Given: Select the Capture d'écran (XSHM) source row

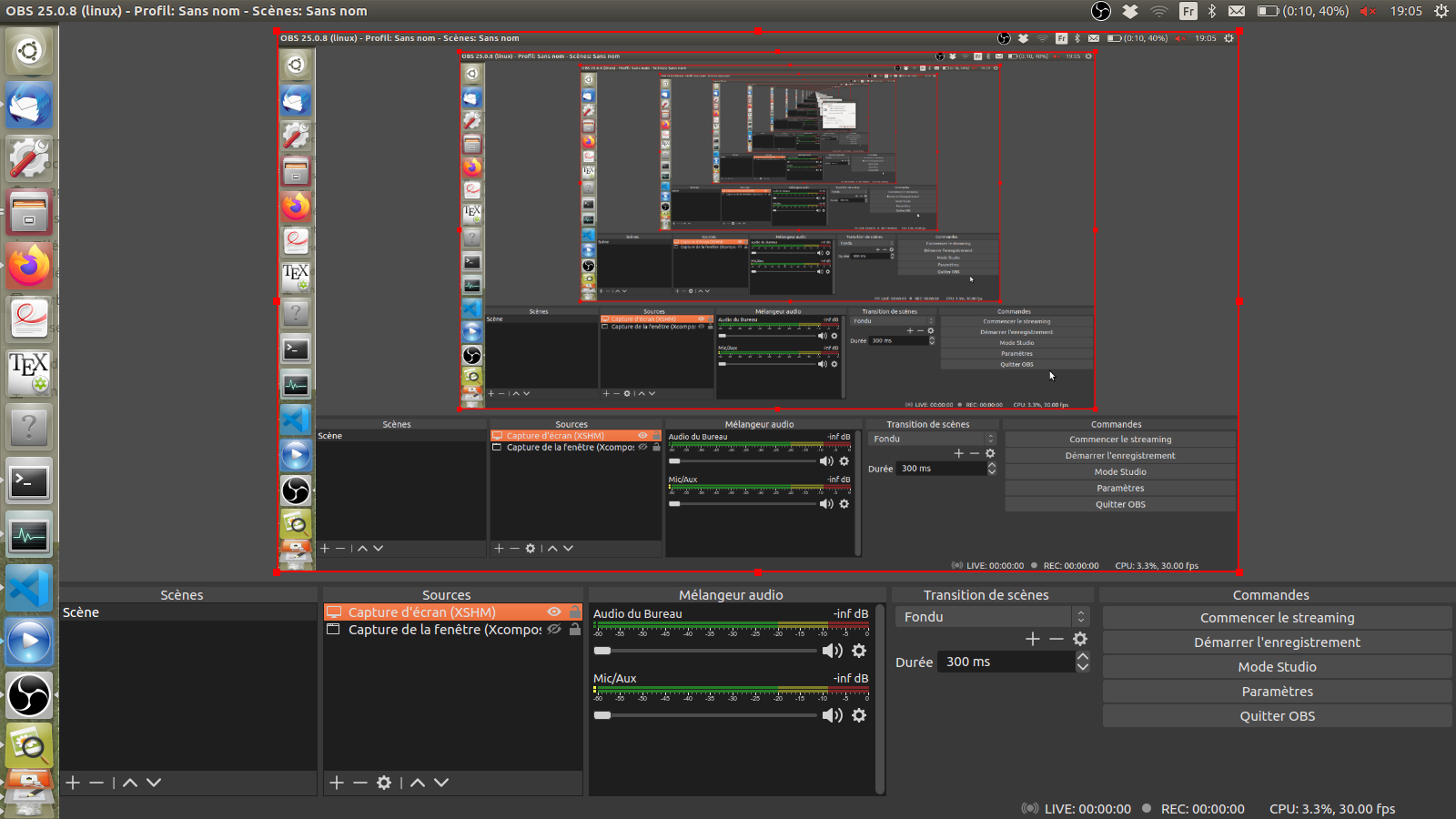Looking at the screenshot, I should point(453,612).
